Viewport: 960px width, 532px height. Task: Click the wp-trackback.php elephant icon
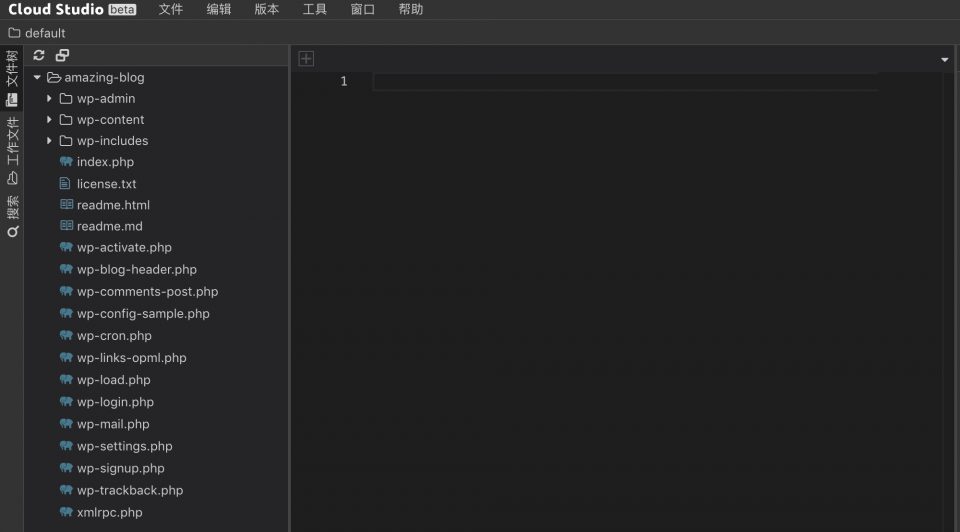click(66, 490)
